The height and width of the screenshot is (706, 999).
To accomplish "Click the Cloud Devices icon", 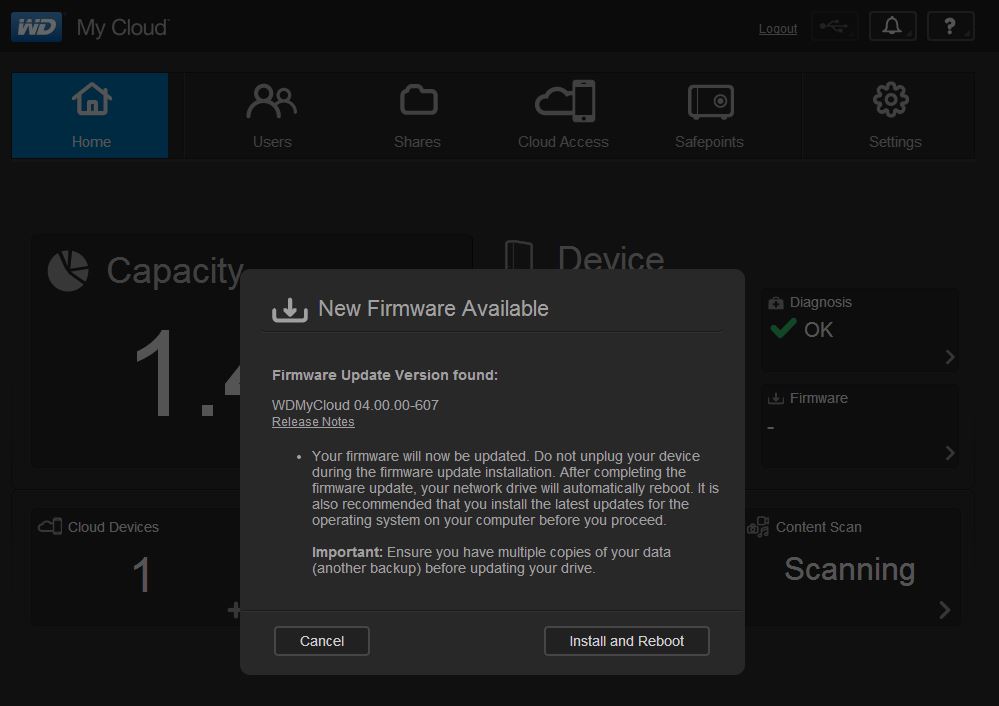I will (x=50, y=526).
